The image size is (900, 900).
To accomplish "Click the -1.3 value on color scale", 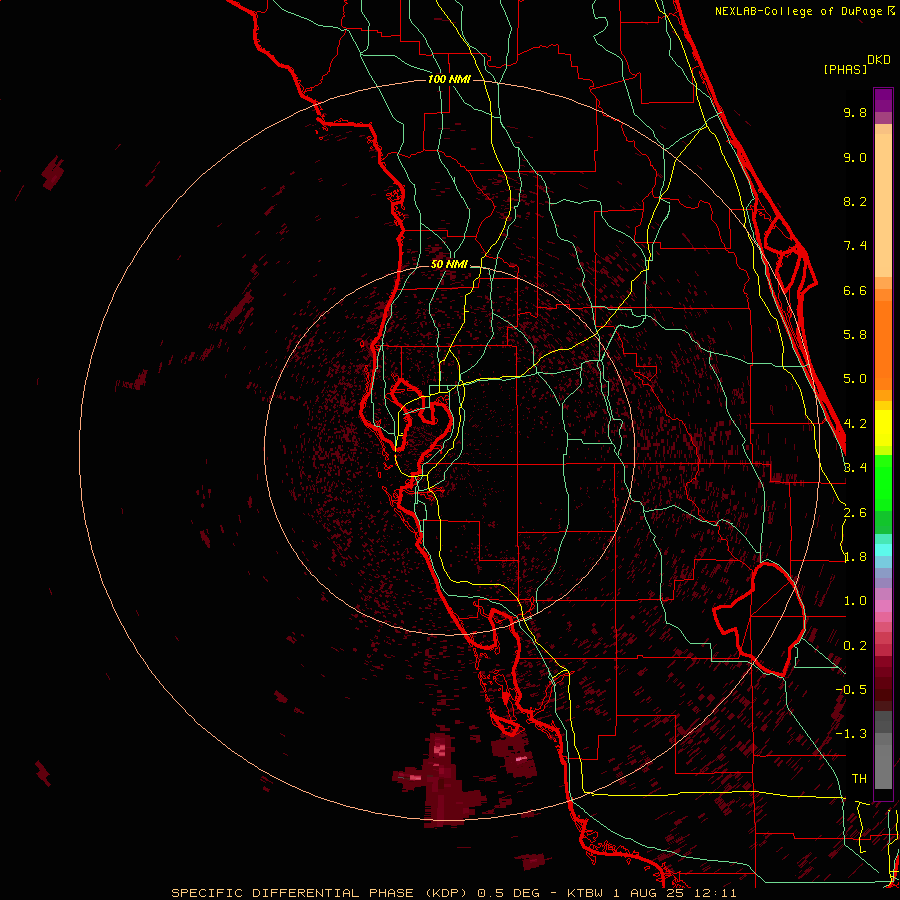I will 851,734.
